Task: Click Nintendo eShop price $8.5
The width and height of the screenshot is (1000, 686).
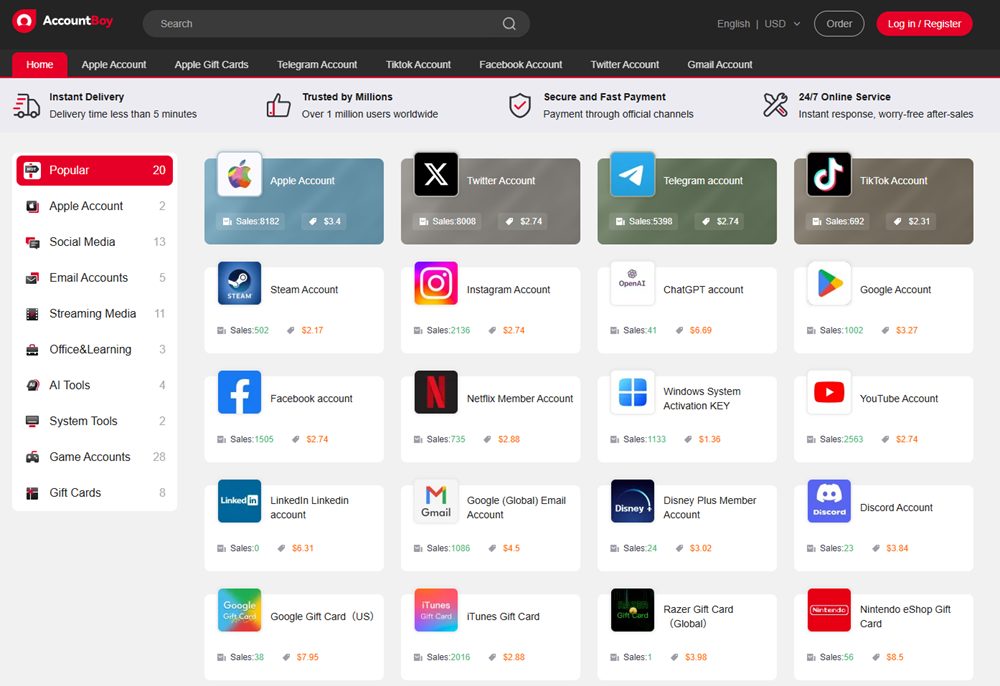Action: 894,657
